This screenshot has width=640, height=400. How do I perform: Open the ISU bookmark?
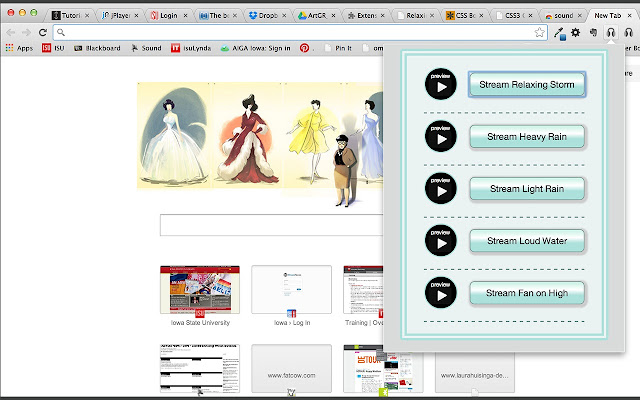[x=53, y=48]
